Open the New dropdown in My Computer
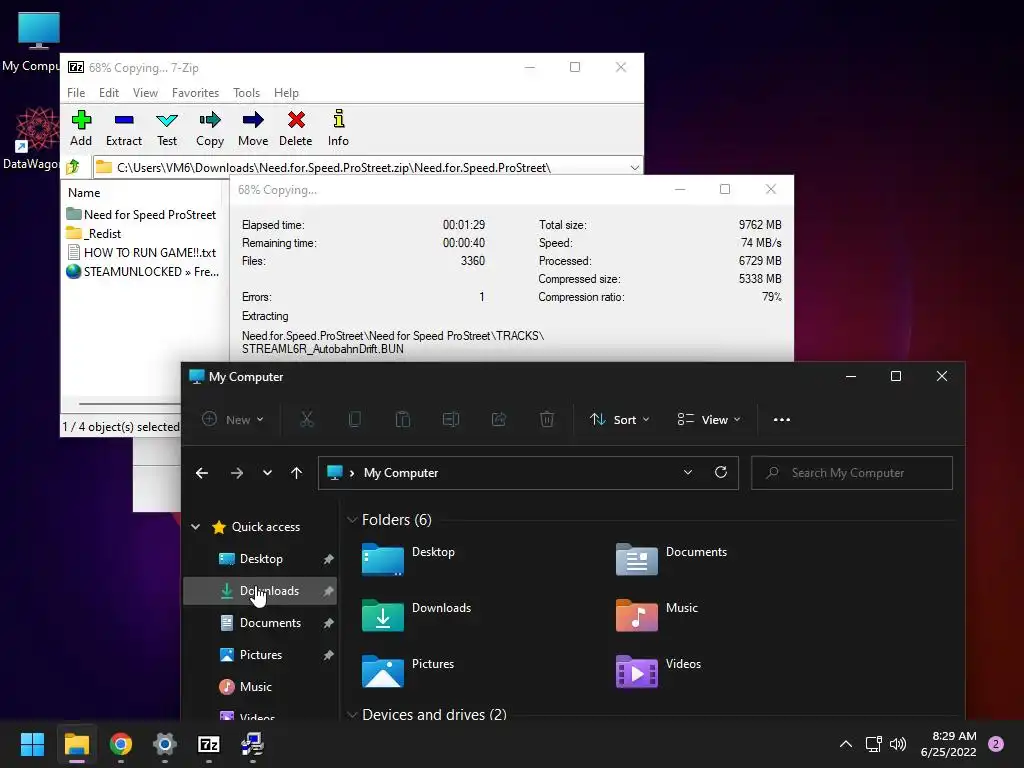The width and height of the screenshot is (1024, 768). click(x=232, y=419)
